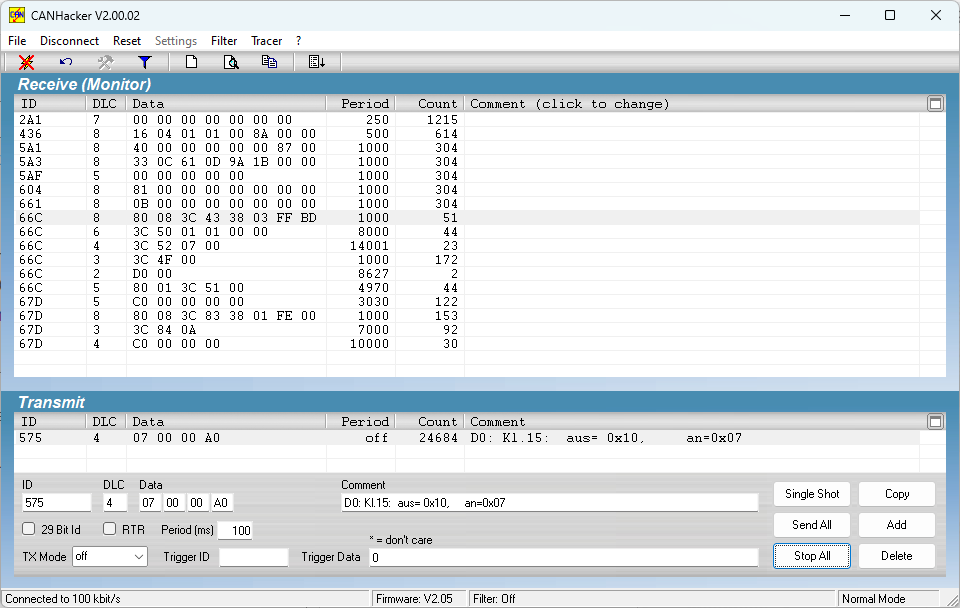The width and height of the screenshot is (960, 608).
Task: Click the Receive Count column header
Action: 430,103
